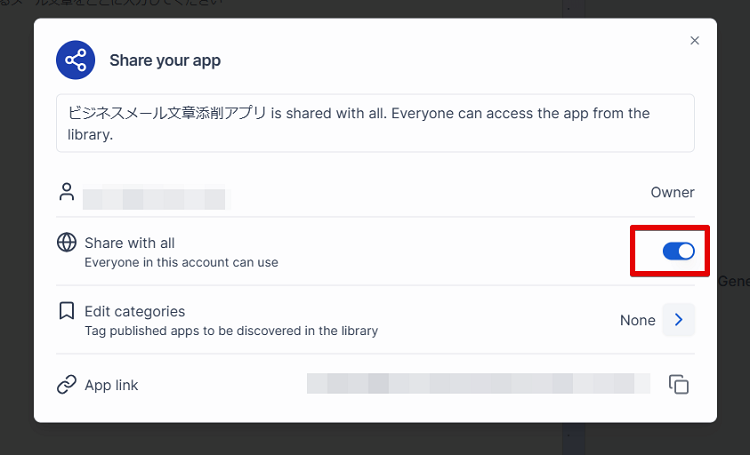Toggle off the Share with all switch

678,251
